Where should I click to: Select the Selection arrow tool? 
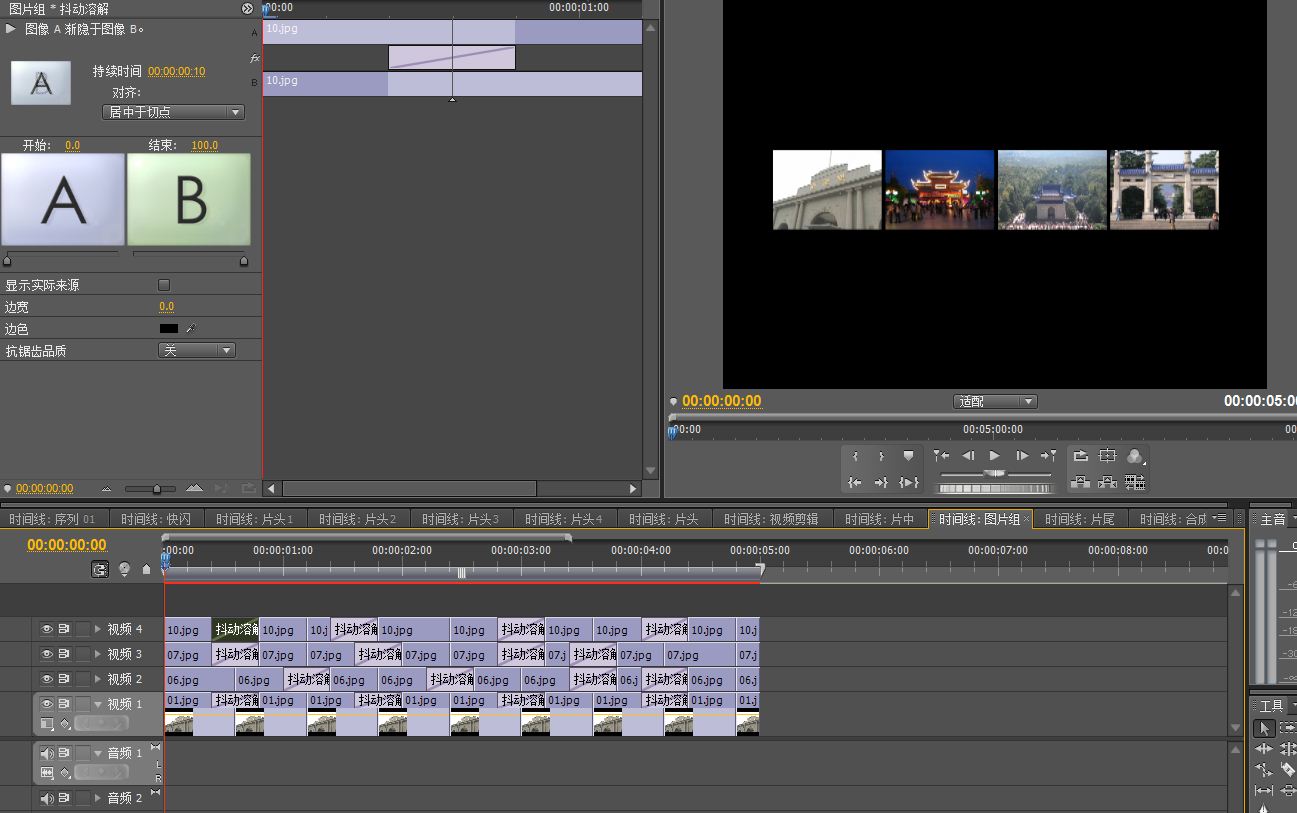pos(1264,728)
